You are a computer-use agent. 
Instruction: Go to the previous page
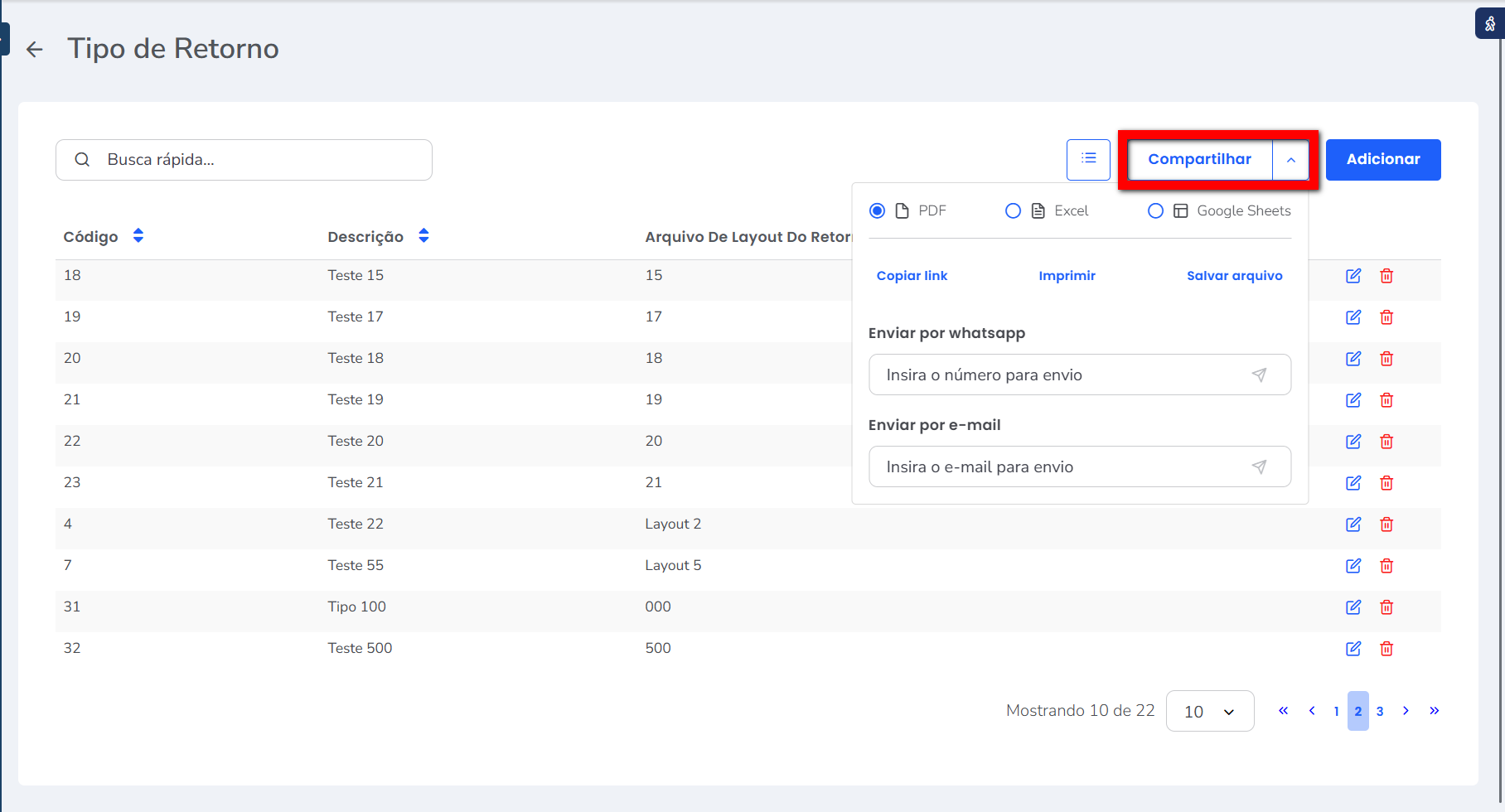pos(1312,711)
